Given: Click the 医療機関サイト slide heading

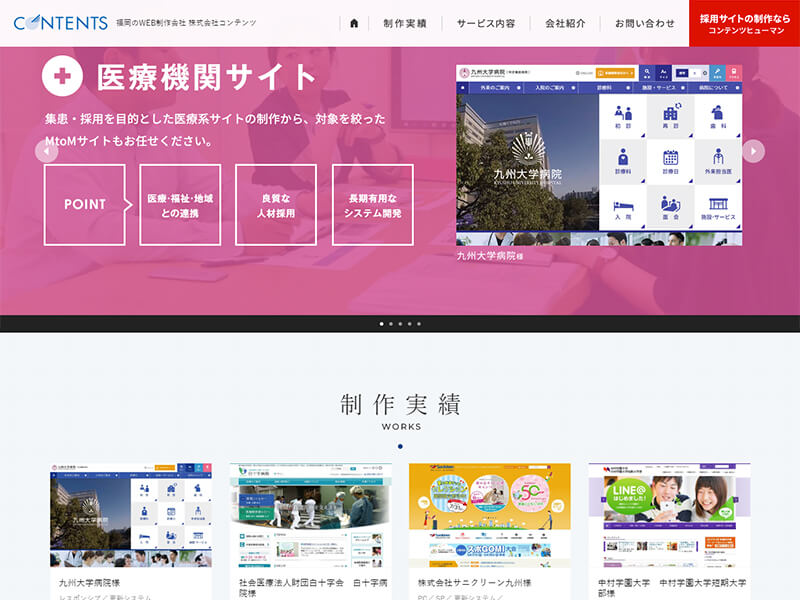Looking at the screenshot, I should click(x=207, y=77).
